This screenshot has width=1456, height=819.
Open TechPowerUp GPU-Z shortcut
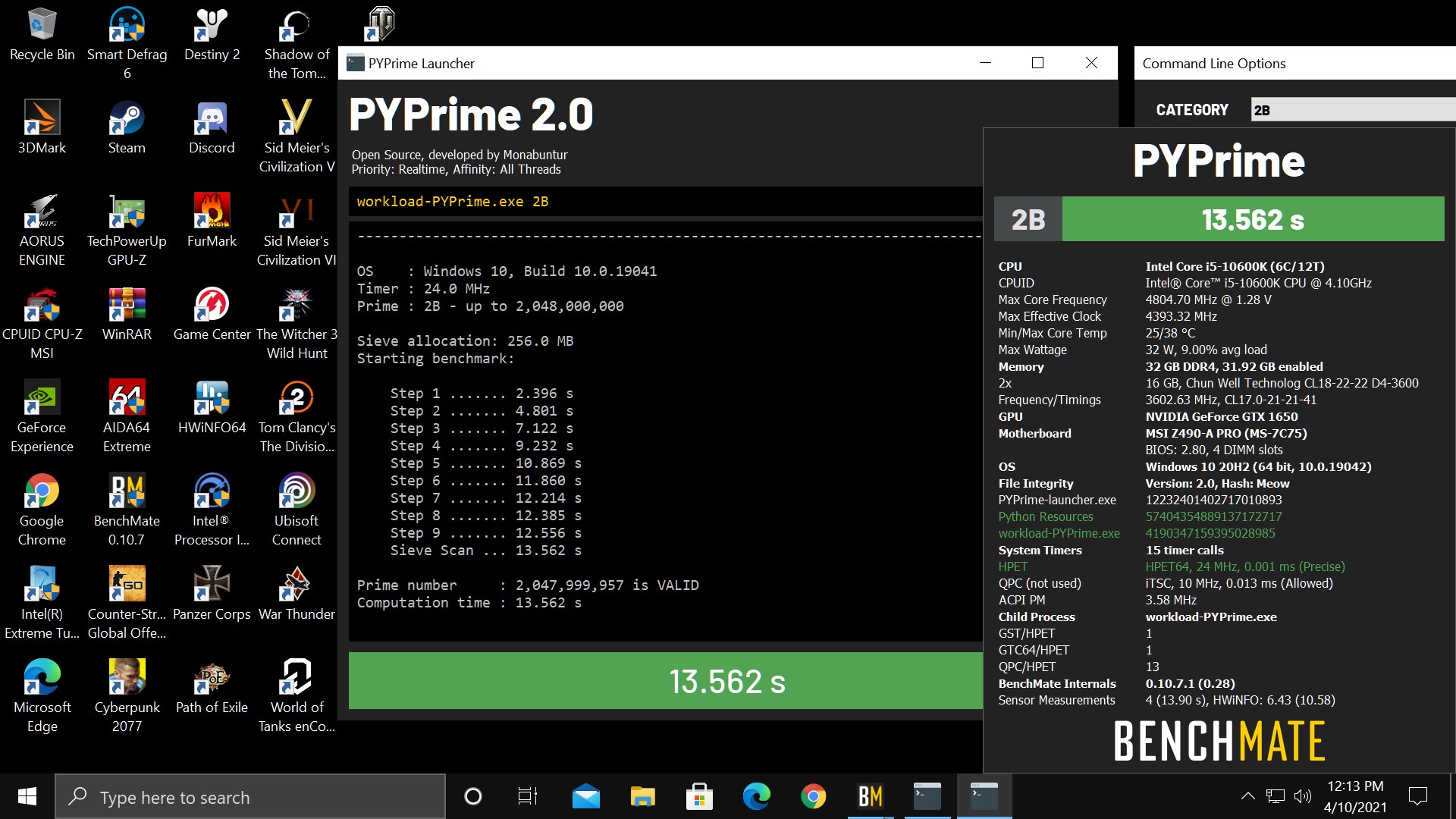tap(127, 231)
